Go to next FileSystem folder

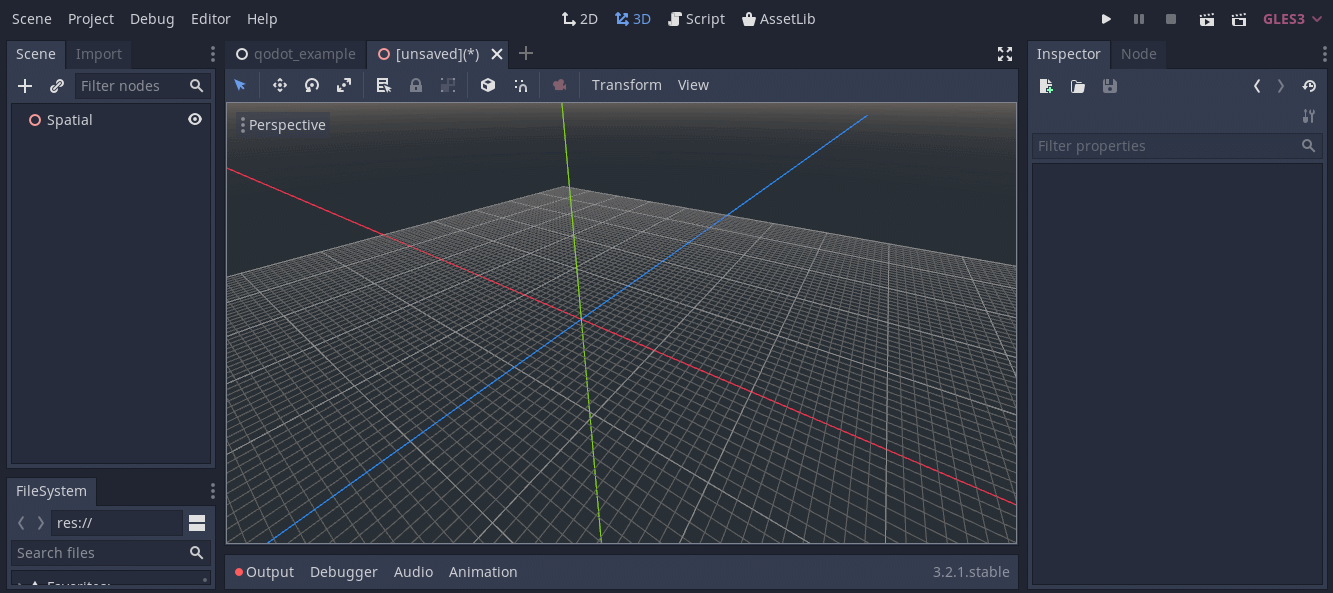click(41, 523)
